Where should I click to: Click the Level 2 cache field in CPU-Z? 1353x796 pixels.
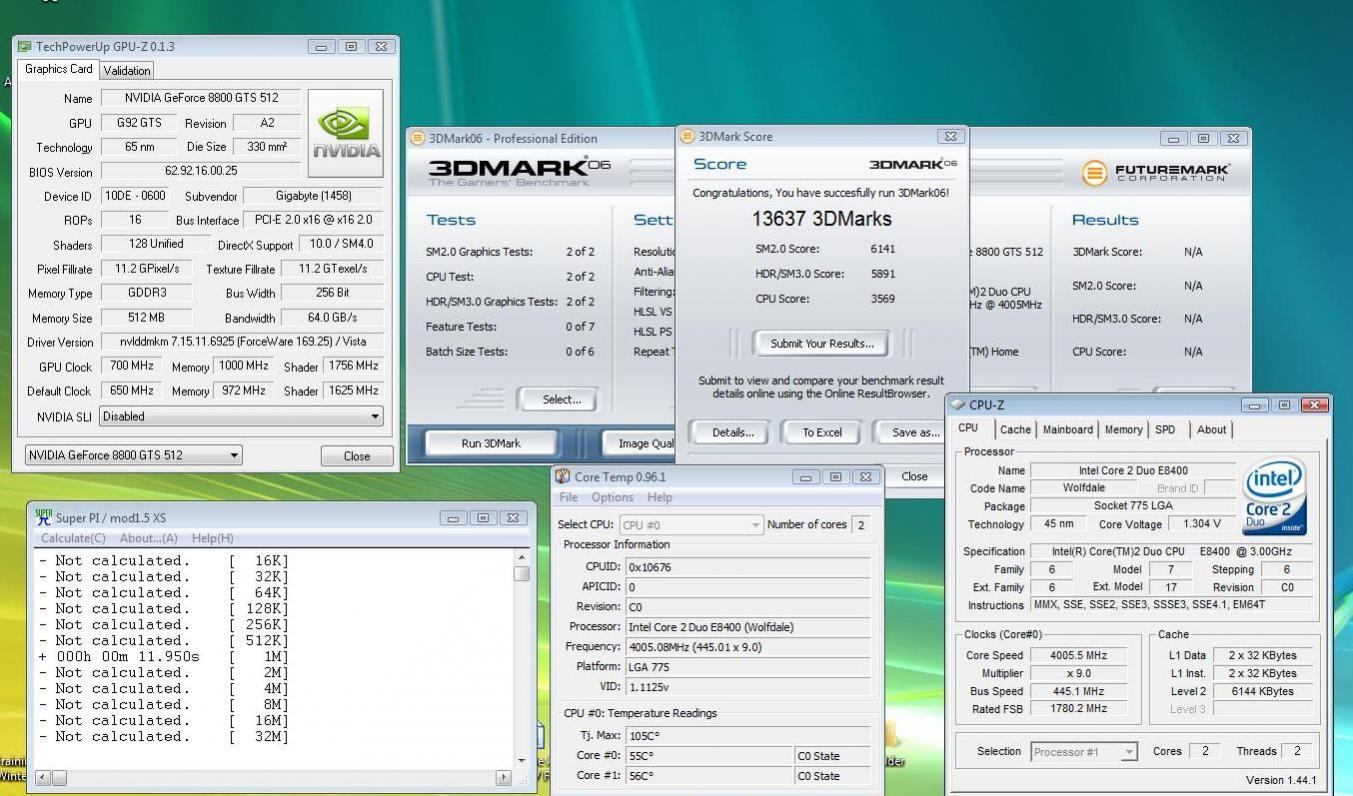pos(1262,691)
